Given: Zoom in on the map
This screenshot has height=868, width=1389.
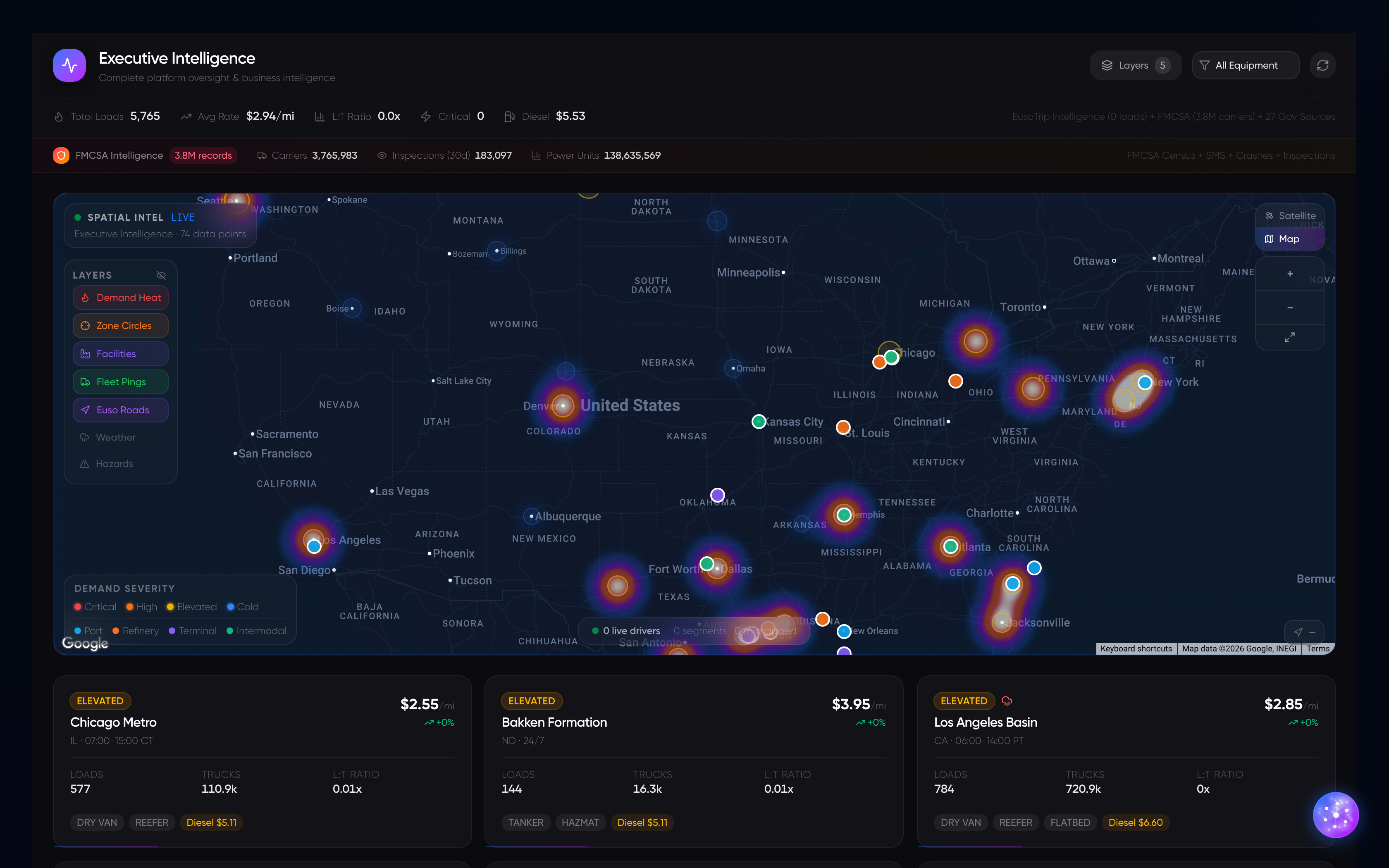Looking at the screenshot, I should (x=1290, y=274).
